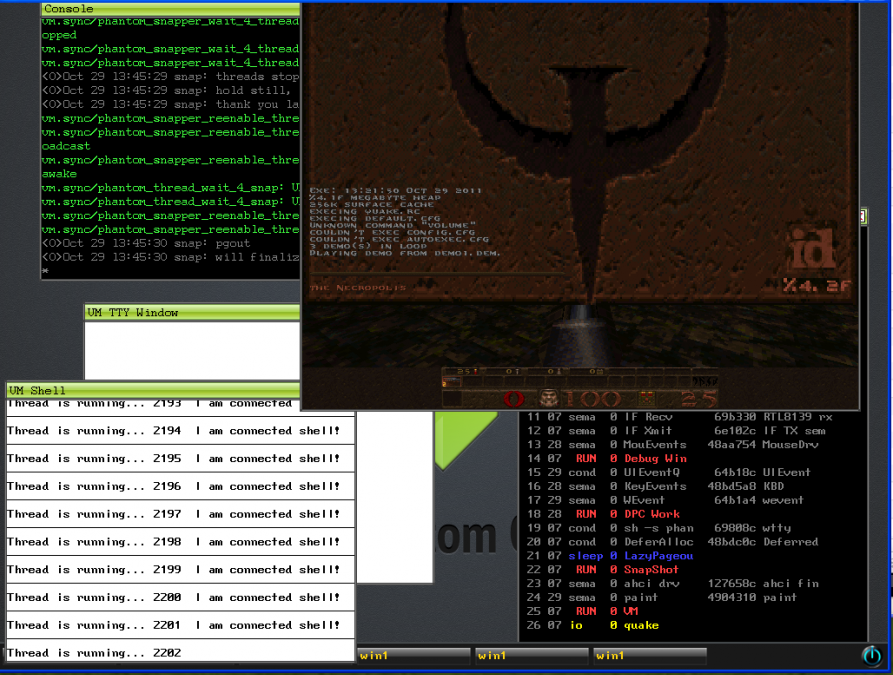Click console line '13:45:30 snap: will finaliz'
The image size is (893, 675).
pyautogui.click(x=170, y=257)
